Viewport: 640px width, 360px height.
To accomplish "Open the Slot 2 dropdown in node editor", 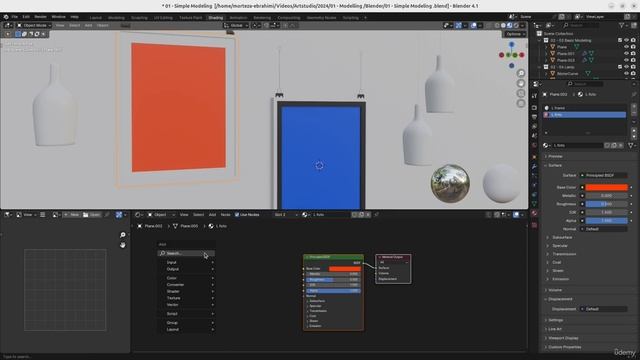I will tap(285, 215).
